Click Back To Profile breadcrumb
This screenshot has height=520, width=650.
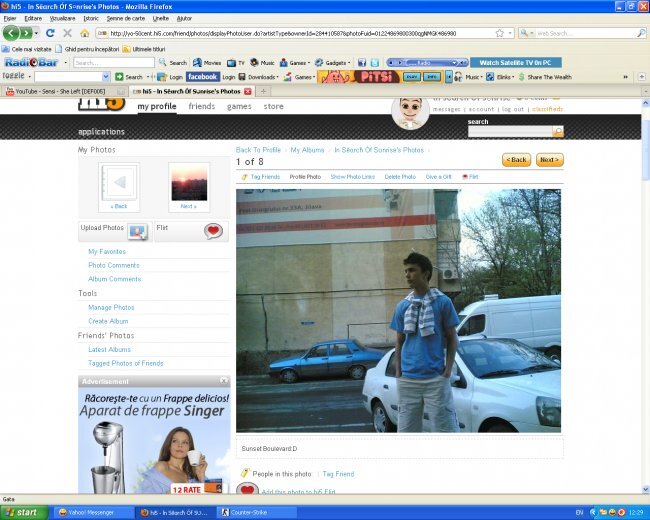coord(258,150)
